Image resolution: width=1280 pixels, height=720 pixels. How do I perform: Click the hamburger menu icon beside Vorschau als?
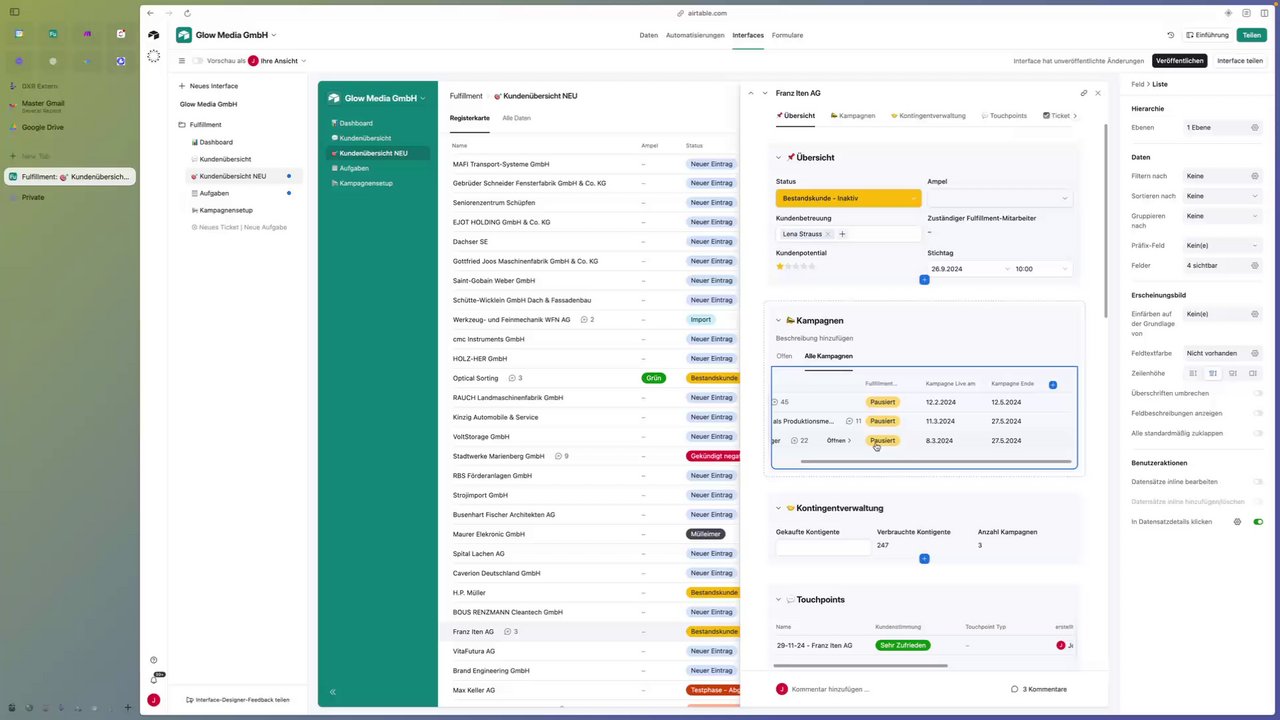182,61
